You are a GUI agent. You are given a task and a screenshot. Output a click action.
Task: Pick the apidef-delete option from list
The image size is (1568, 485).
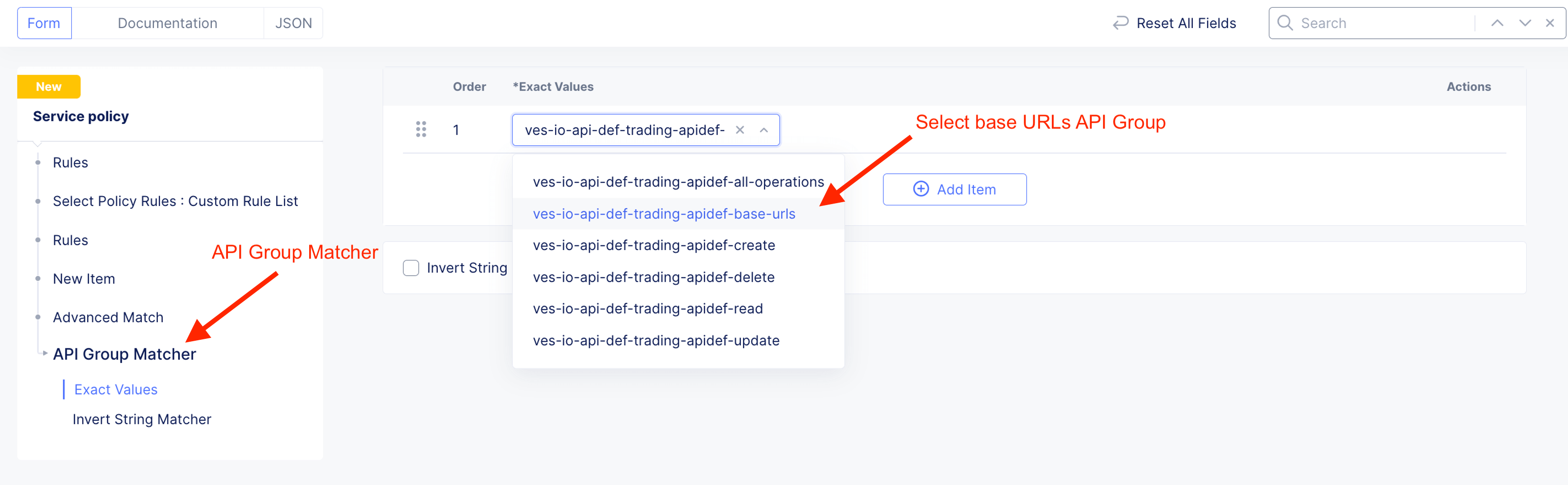(653, 277)
